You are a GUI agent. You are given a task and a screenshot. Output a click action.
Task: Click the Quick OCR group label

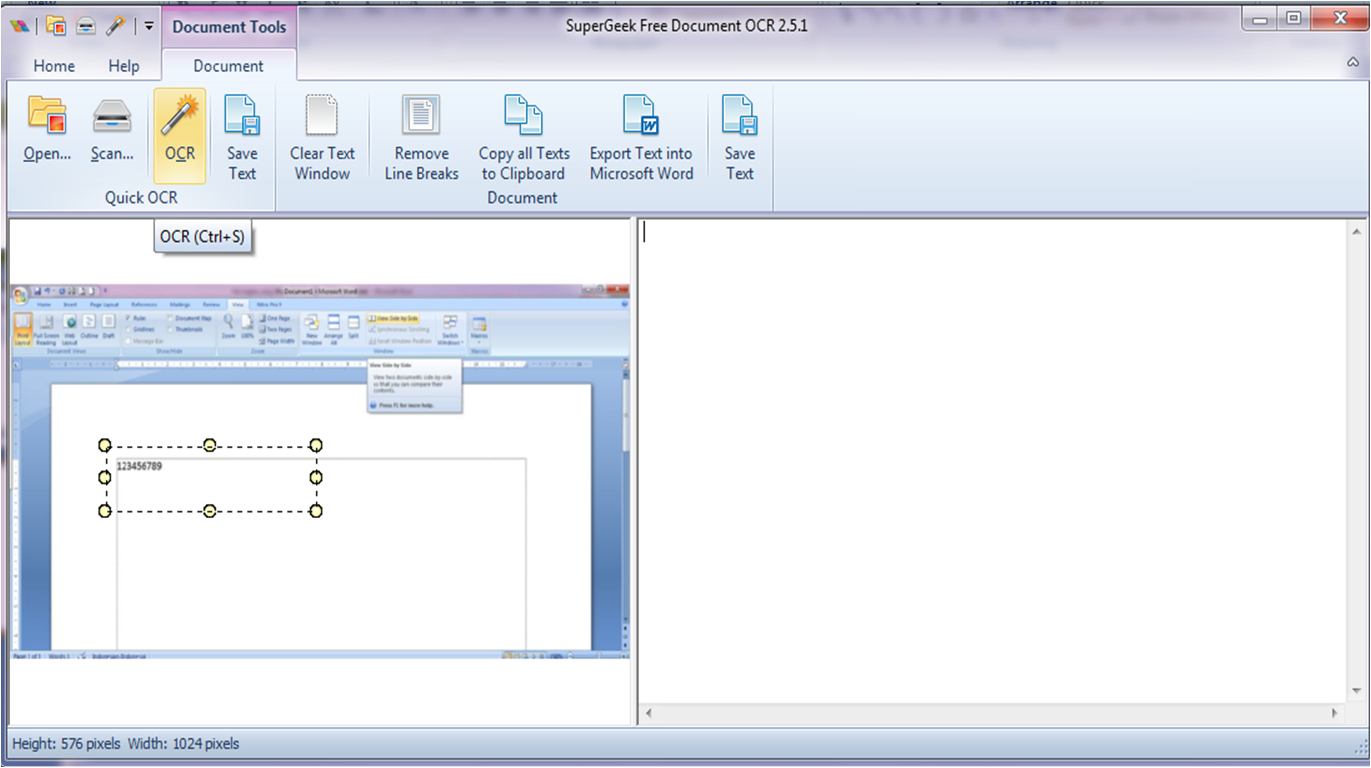coord(141,198)
